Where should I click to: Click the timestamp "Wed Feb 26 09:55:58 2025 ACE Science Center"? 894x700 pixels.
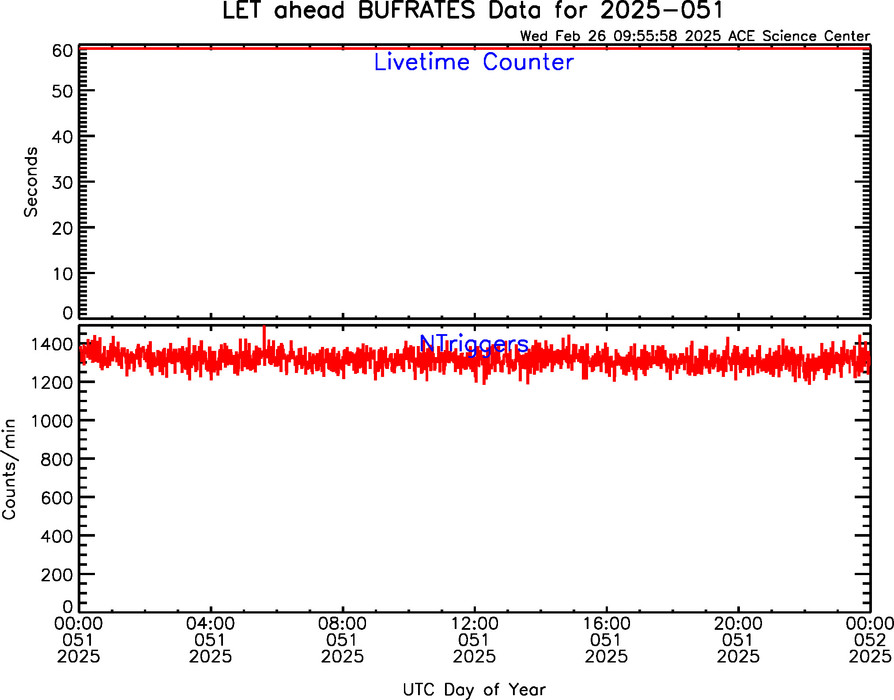tap(695, 36)
